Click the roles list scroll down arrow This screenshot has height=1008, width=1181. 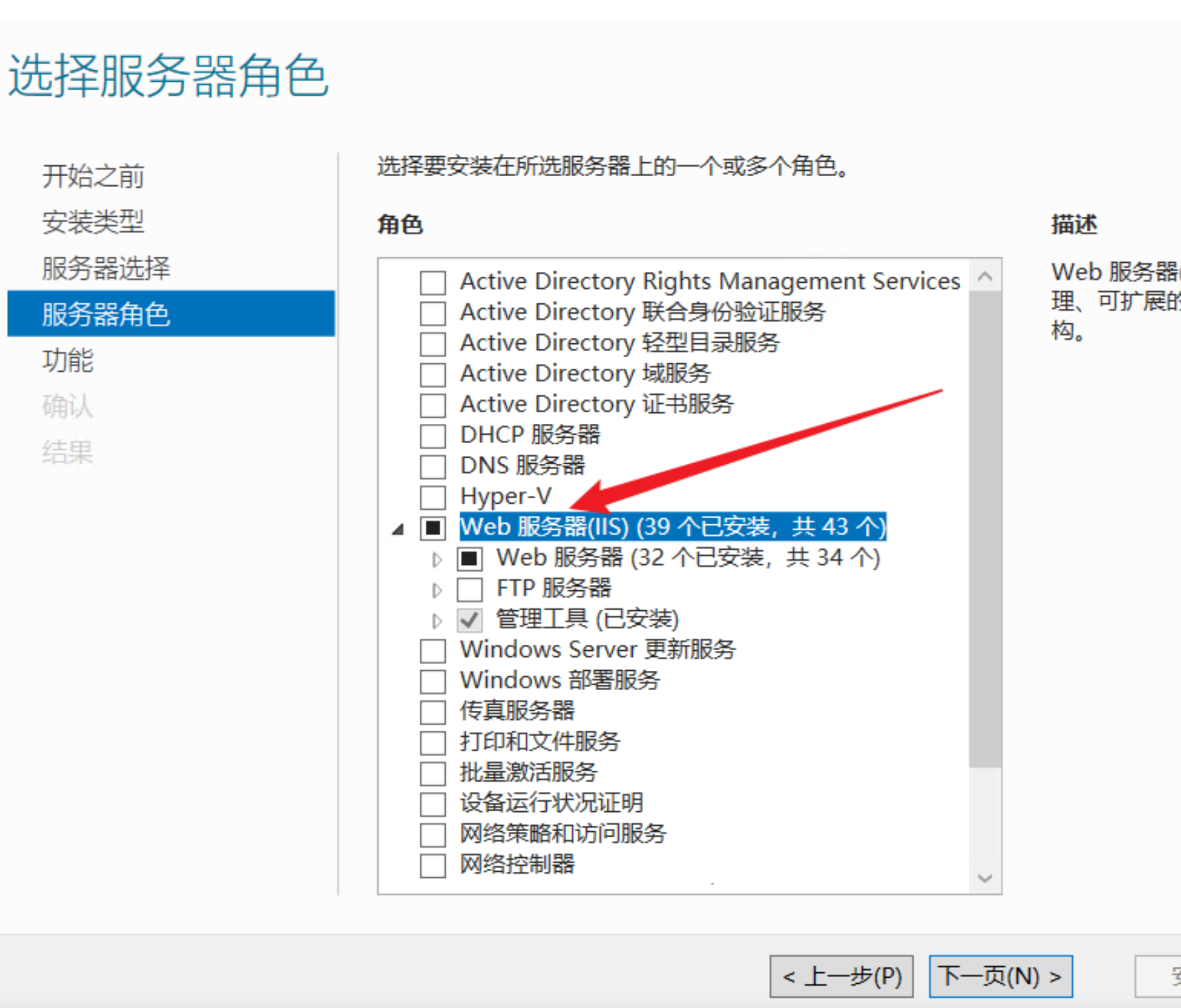pyautogui.click(x=985, y=878)
